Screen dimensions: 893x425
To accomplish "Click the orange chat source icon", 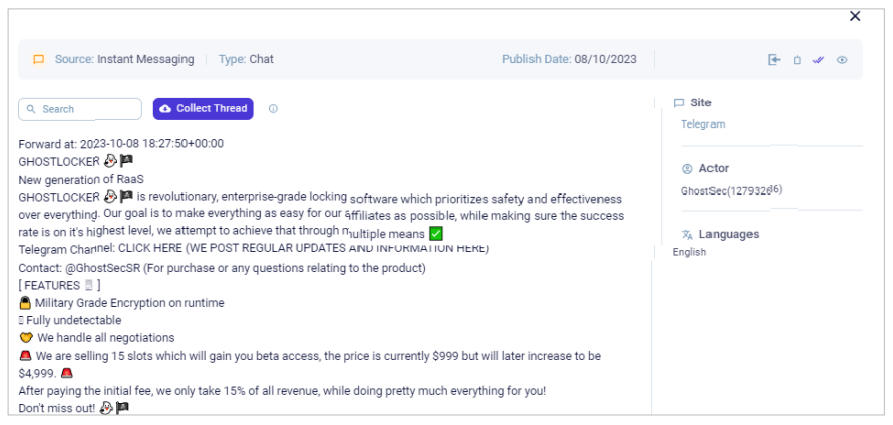I will [x=39, y=59].
